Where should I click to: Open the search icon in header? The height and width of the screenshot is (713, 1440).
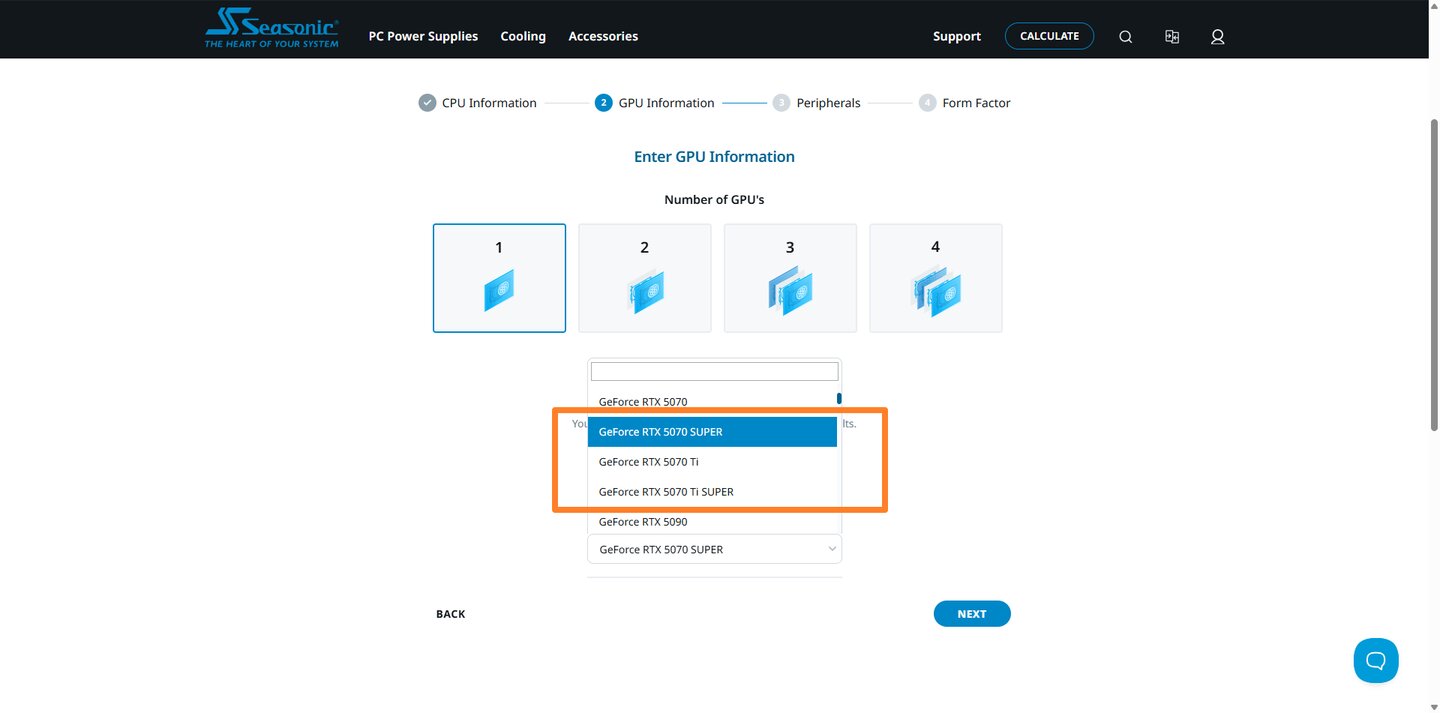(x=1125, y=37)
